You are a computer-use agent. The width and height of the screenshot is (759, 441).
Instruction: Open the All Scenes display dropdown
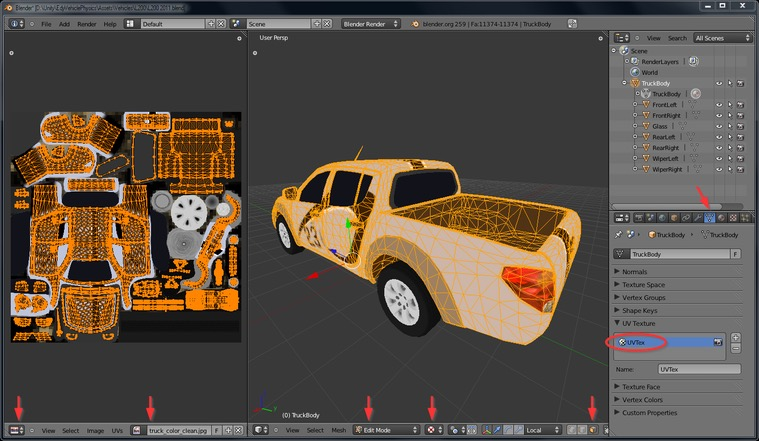point(722,37)
